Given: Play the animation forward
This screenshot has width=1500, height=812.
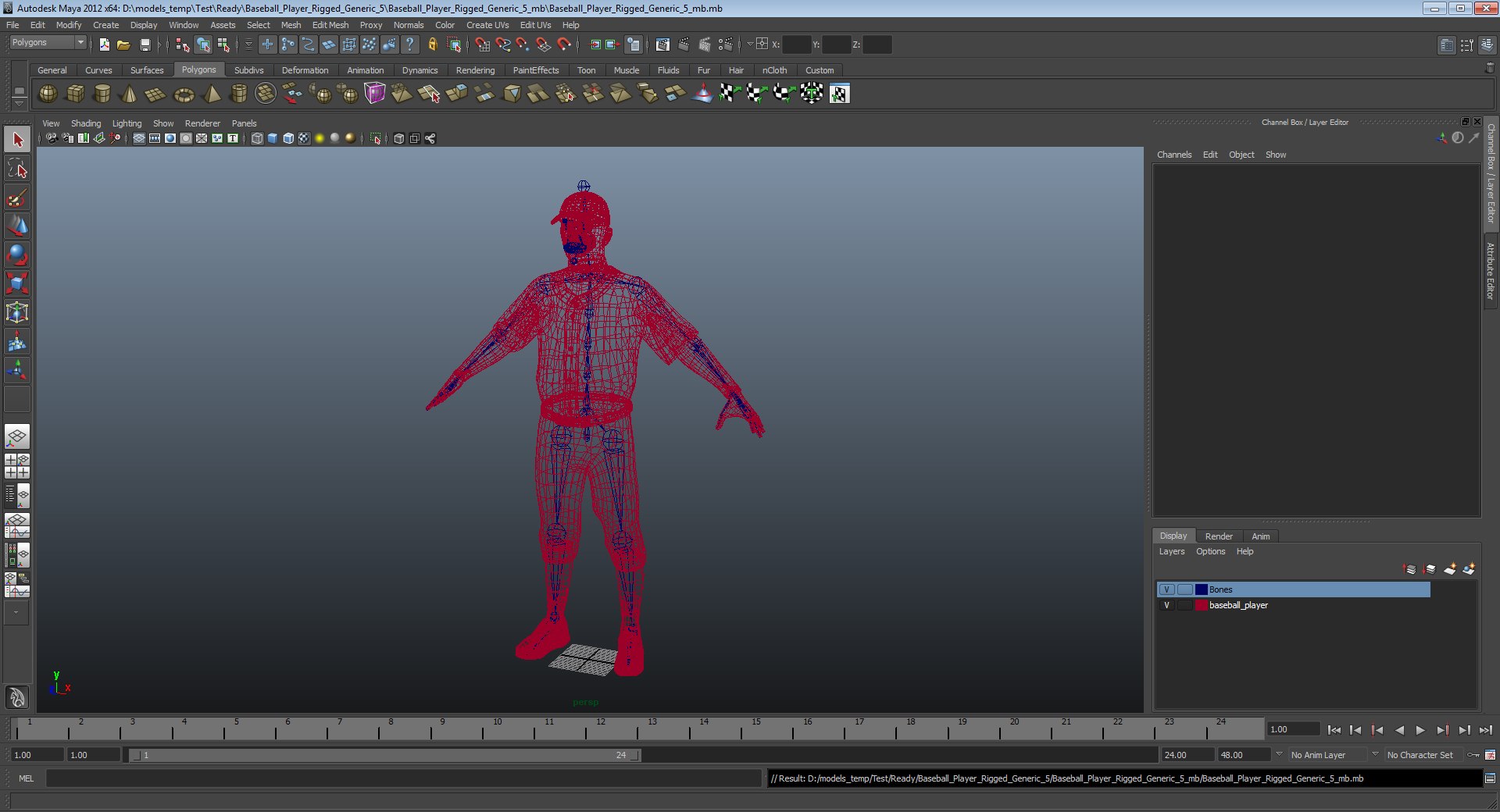Looking at the screenshot, I should [x=1420, y=730].
